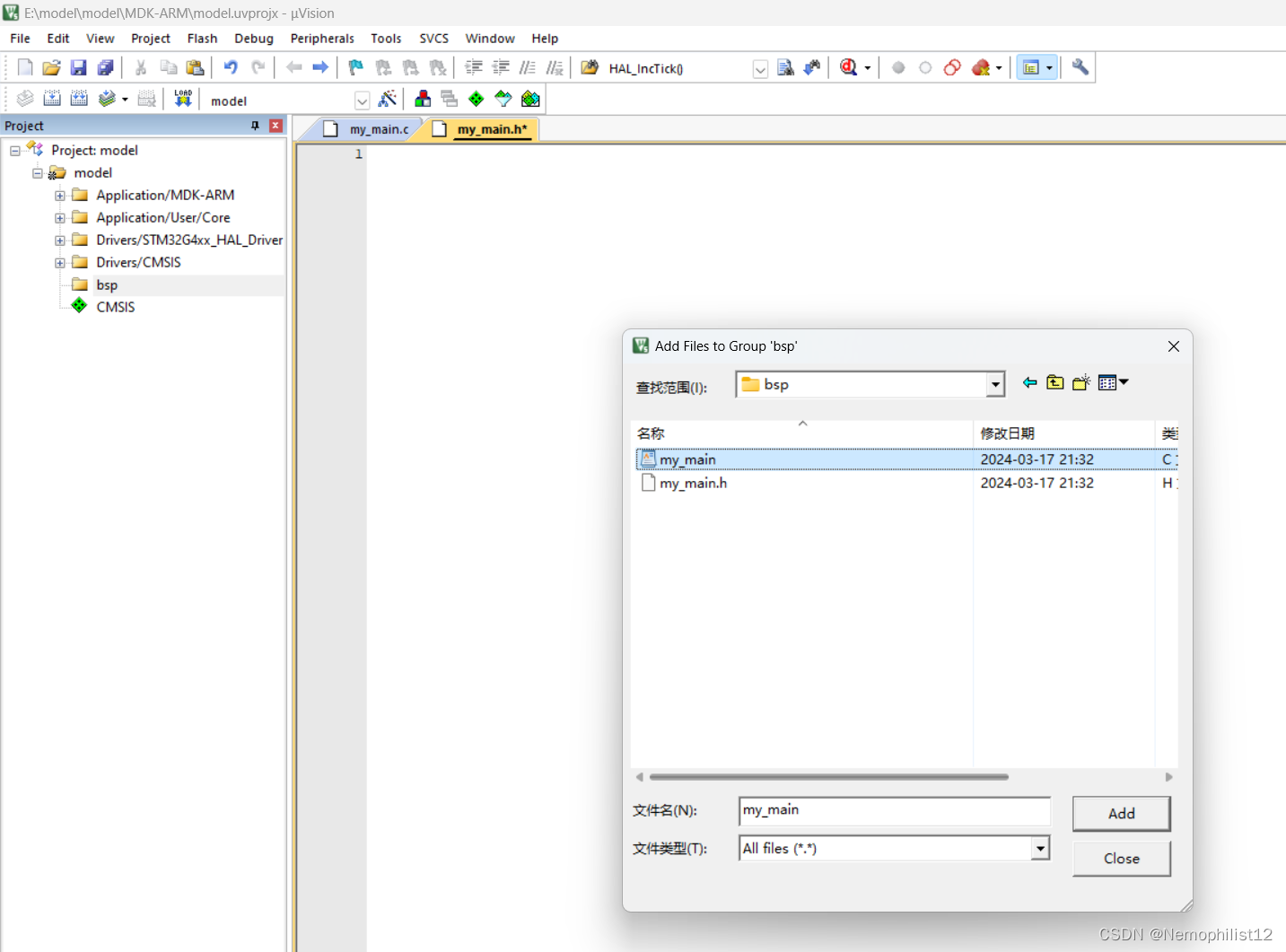
Task: Select the my_main C file row
Action: [x=906, y=459]
